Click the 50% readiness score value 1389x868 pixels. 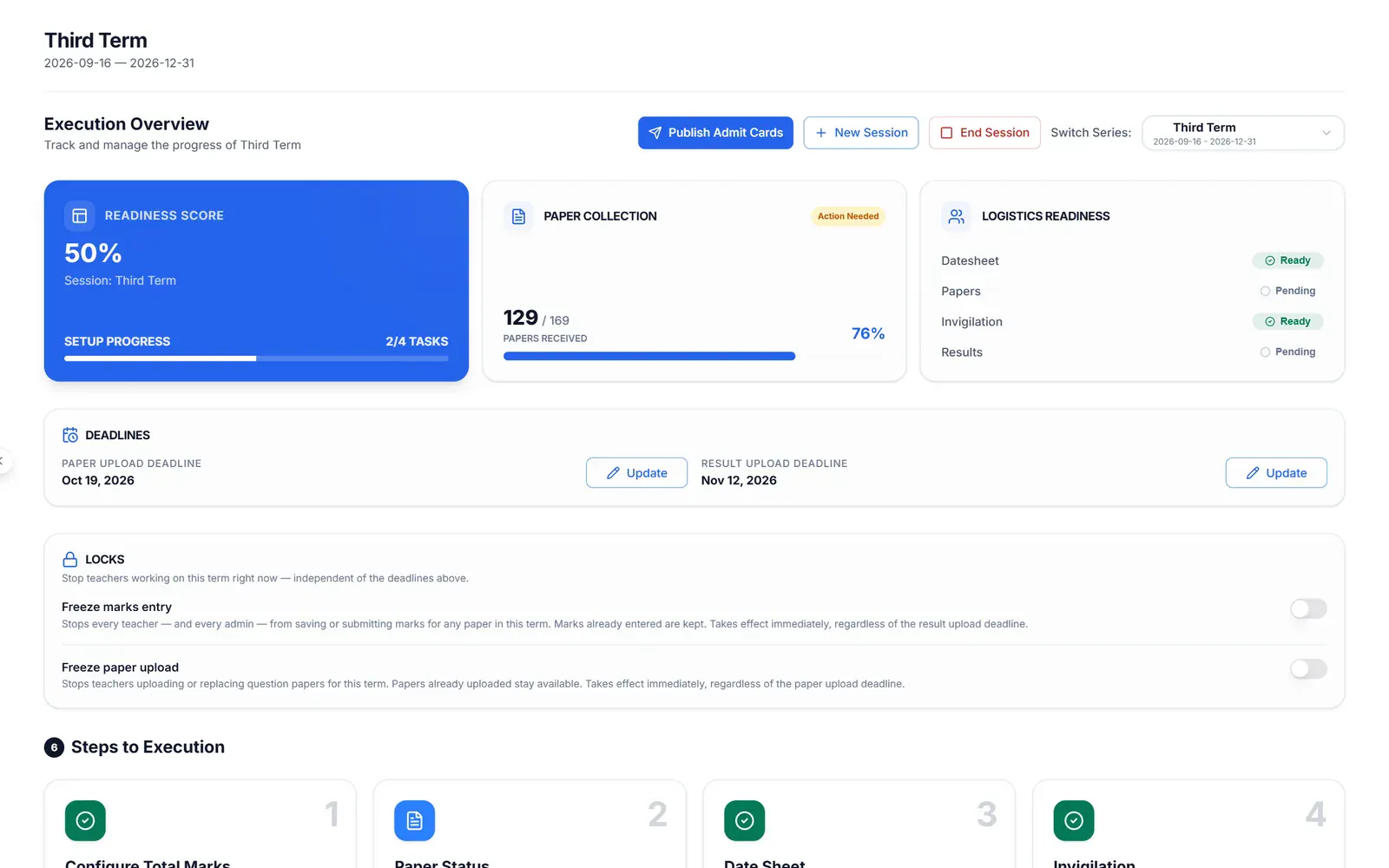(93, 253)
